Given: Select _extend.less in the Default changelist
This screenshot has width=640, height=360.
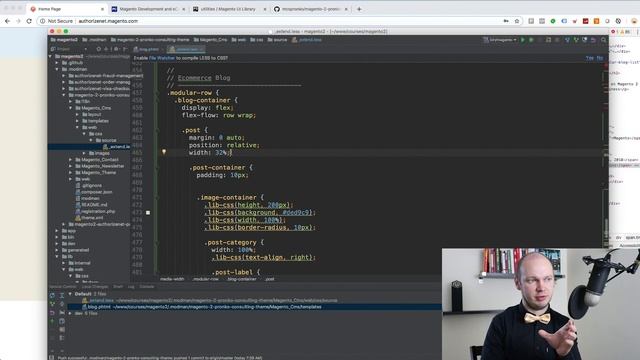Looking at the screenshot, I should 255,300.
